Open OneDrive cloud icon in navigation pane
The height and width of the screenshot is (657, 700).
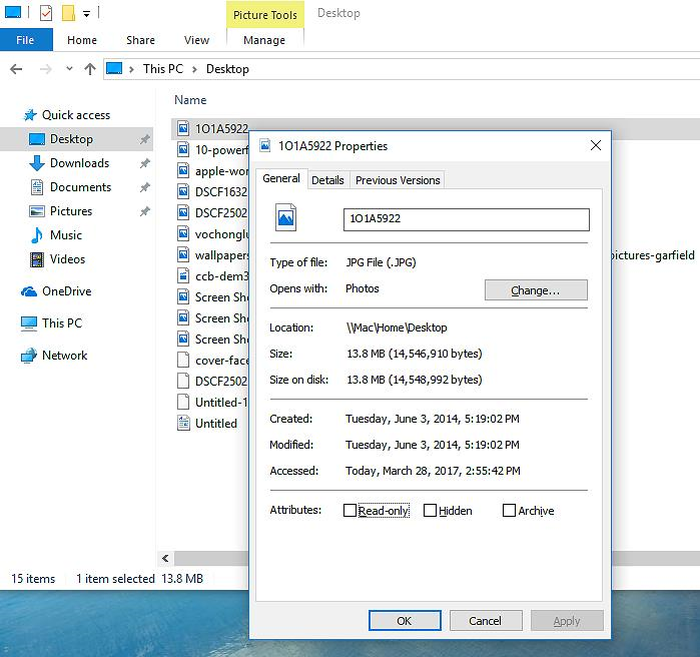(29, 291)
